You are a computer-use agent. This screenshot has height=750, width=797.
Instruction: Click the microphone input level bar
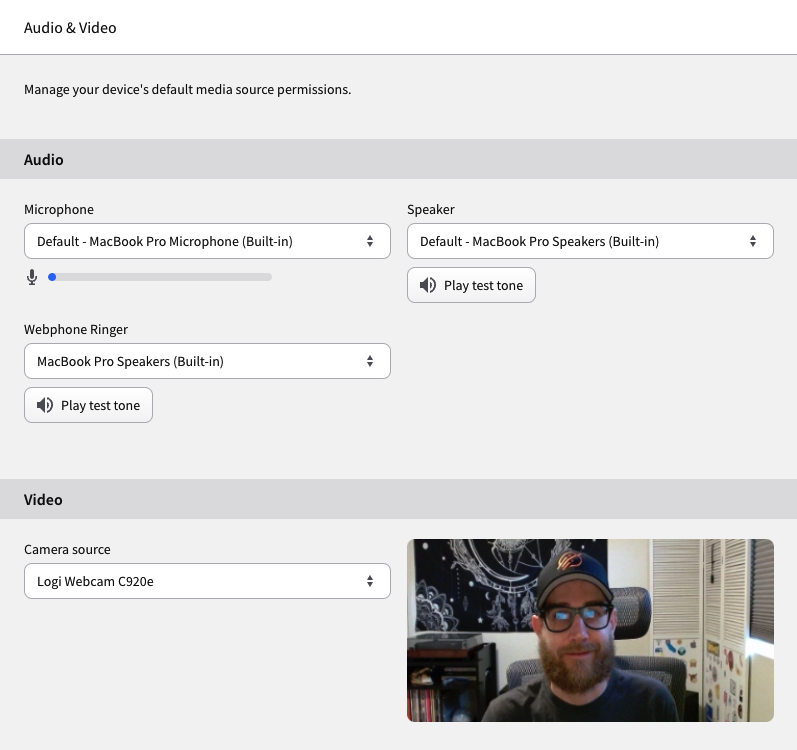click(x=160, y=277)
